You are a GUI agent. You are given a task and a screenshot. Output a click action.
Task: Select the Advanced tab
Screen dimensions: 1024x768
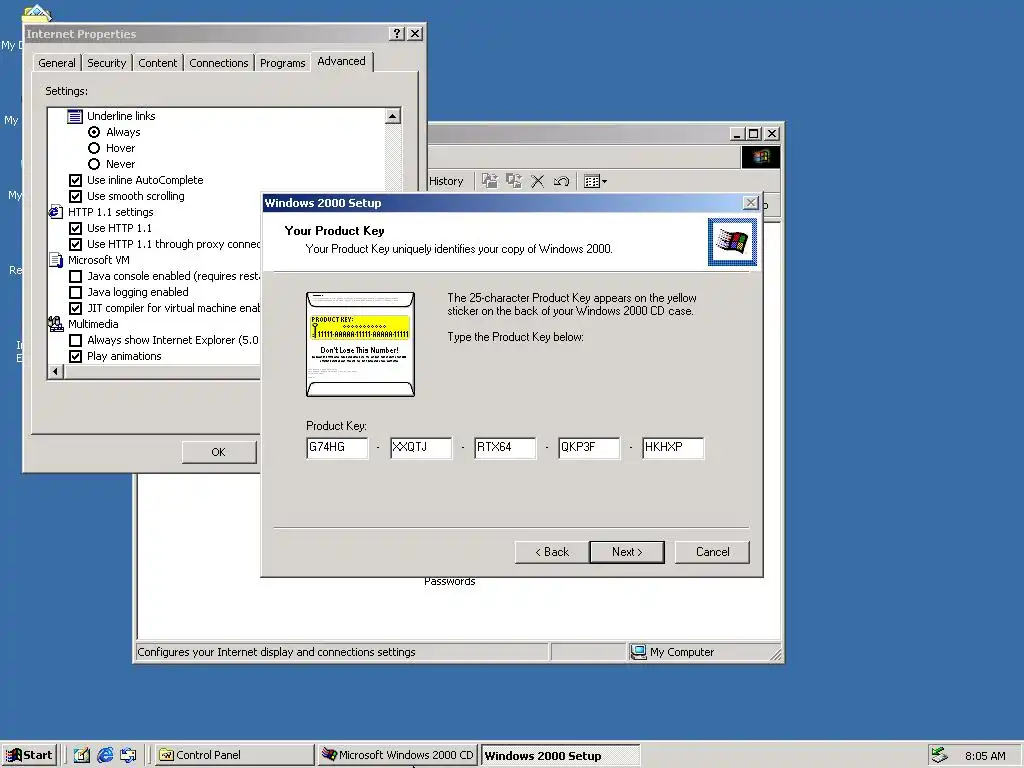tap(342, 61)
